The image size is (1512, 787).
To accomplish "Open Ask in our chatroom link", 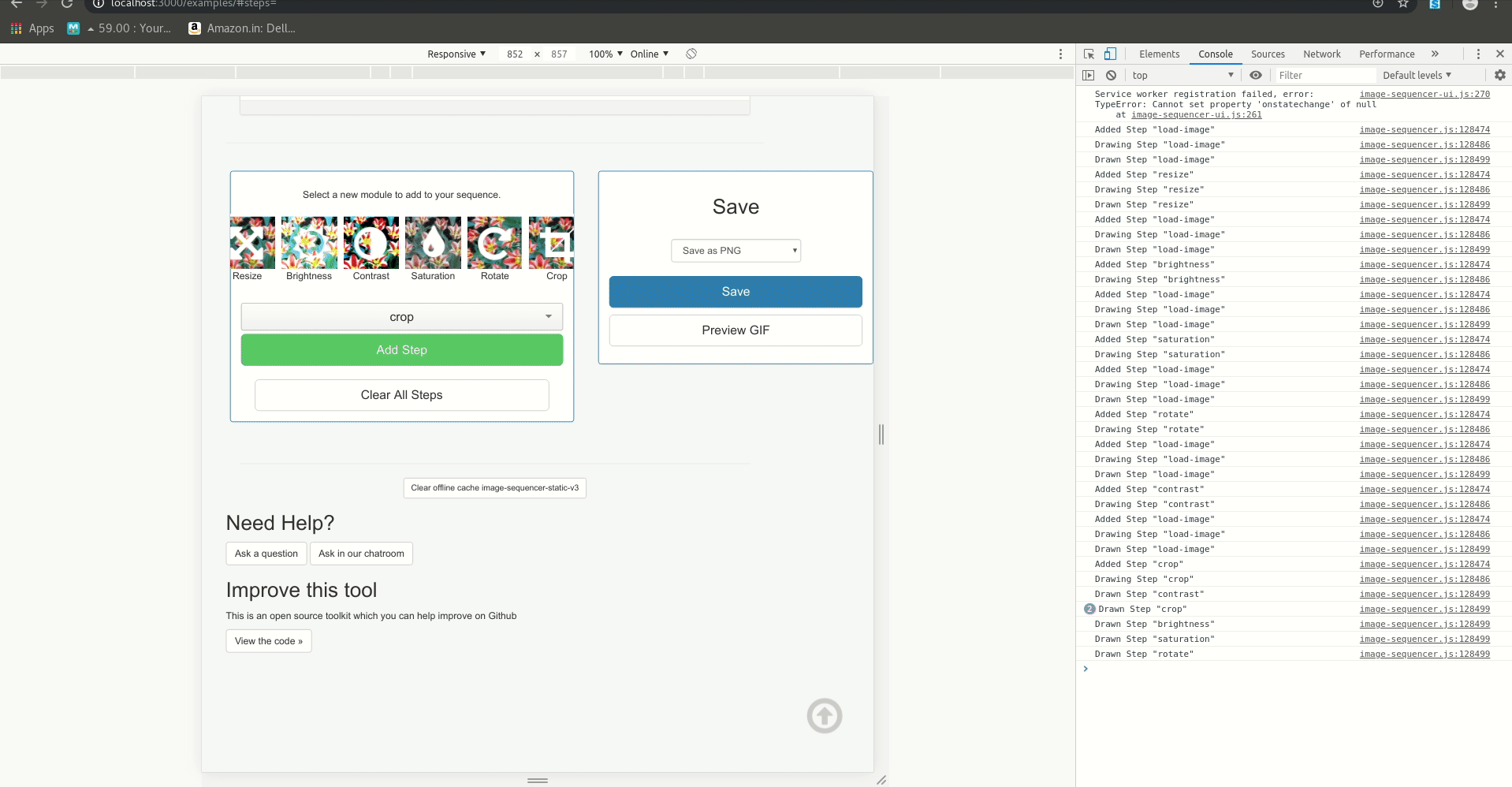I will [361, 554].
